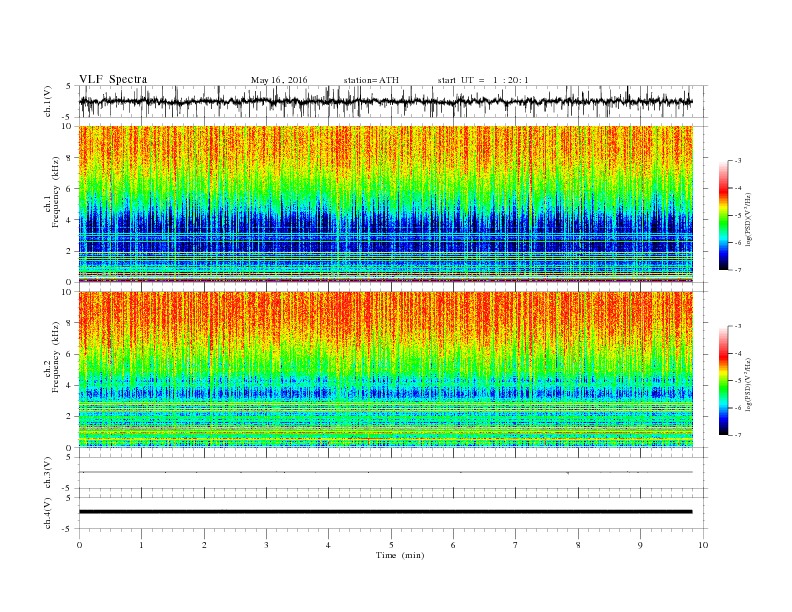Click the ch.1 spectrogram panel
This screenshot has width=792, height=612.
[x=386, y=204]
